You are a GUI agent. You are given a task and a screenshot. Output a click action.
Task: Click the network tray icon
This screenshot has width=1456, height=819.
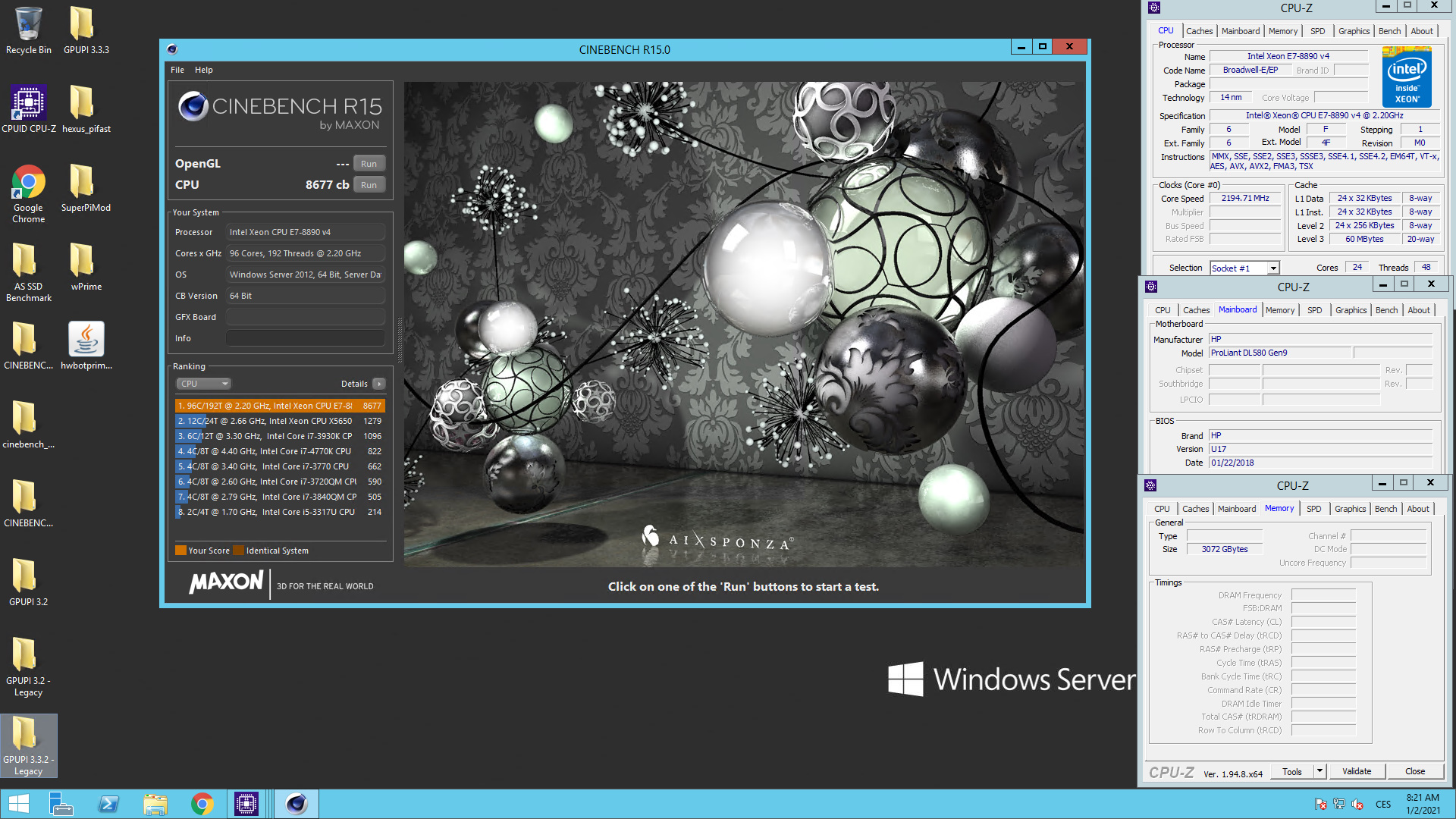pyautogui.click(x=1339, y=805)
